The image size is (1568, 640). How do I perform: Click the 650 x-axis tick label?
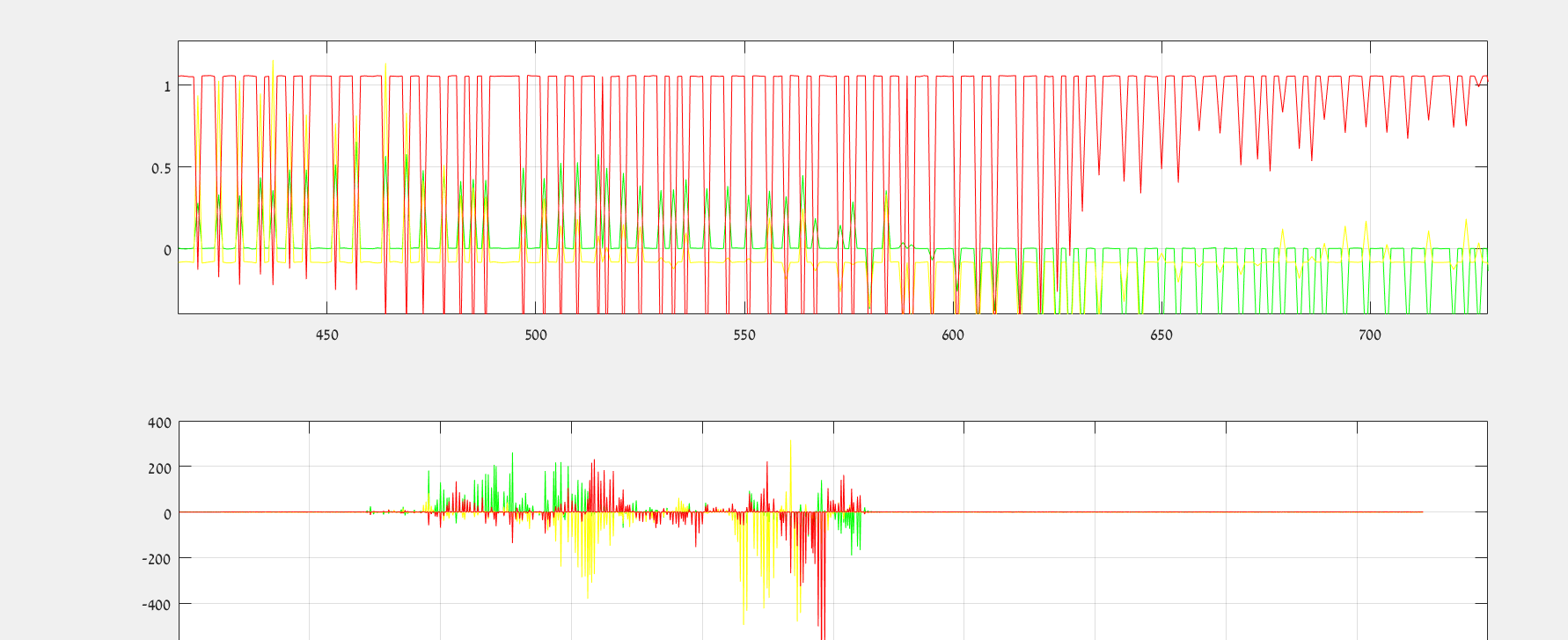[x=1161, y=335]
